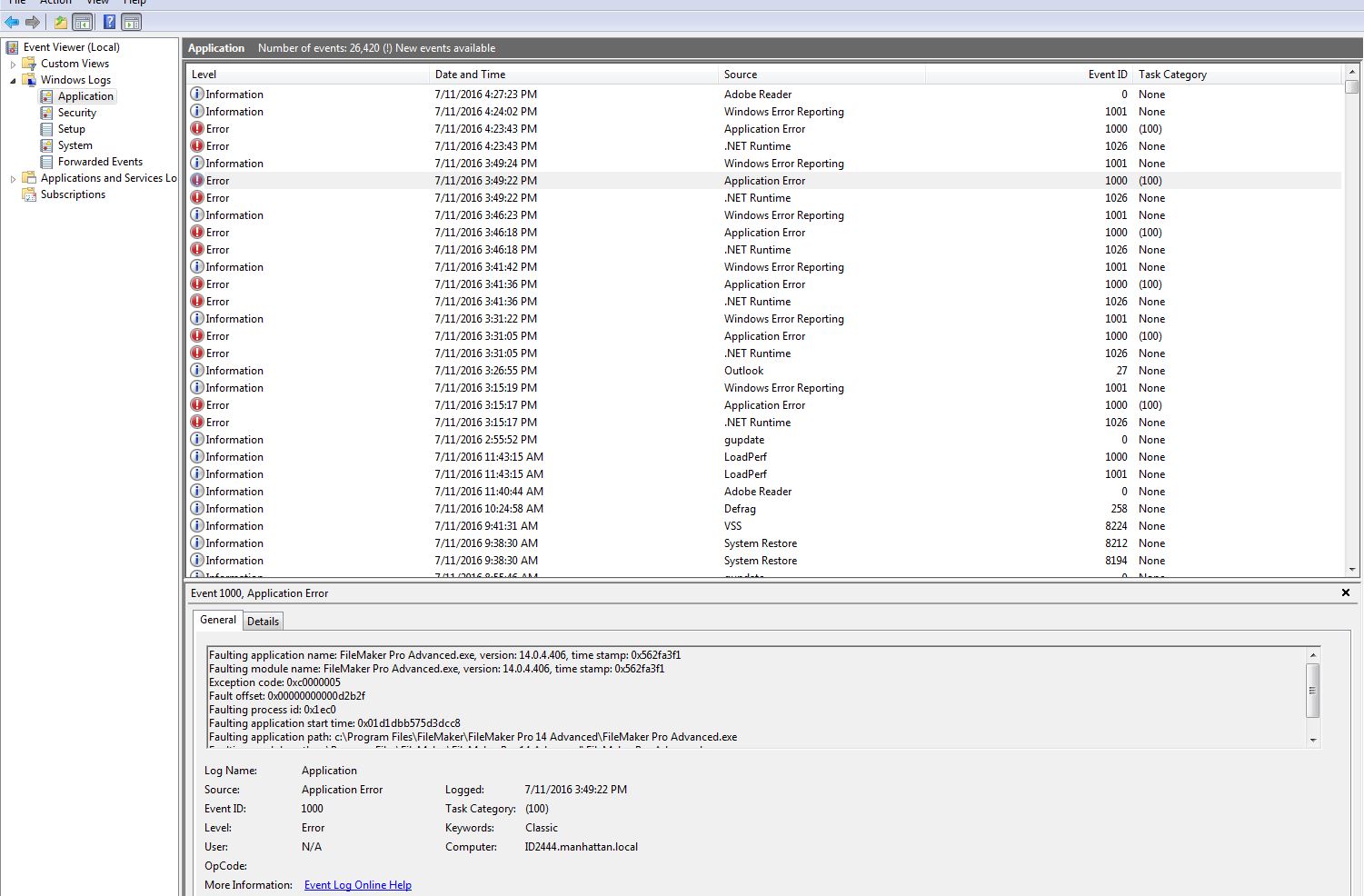
Task: Click Error icon of .NET Runtime 4:23:43 PM row
Action: click(197, 145)
